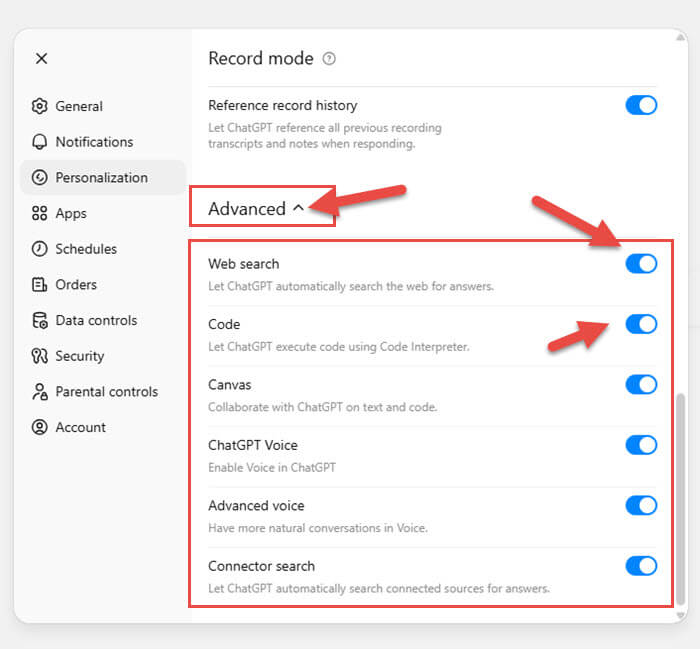
Task: Click the Account profile icon
Action: click(x=39, y=427)
